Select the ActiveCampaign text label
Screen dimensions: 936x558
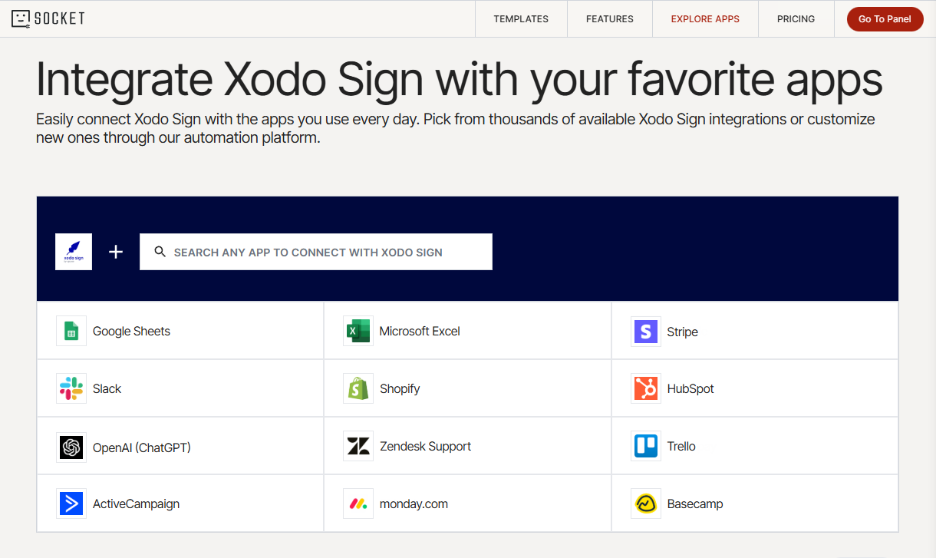pos(136,504)
